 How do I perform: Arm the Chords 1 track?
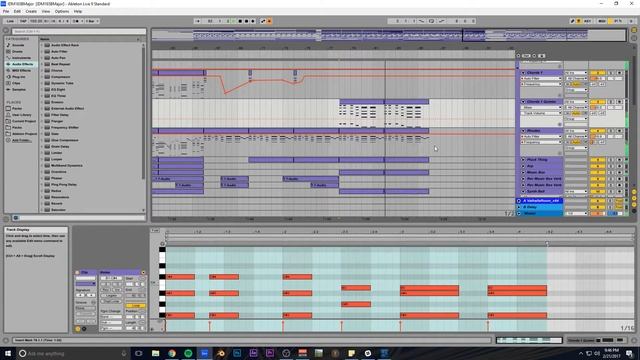tap(619, 73)
